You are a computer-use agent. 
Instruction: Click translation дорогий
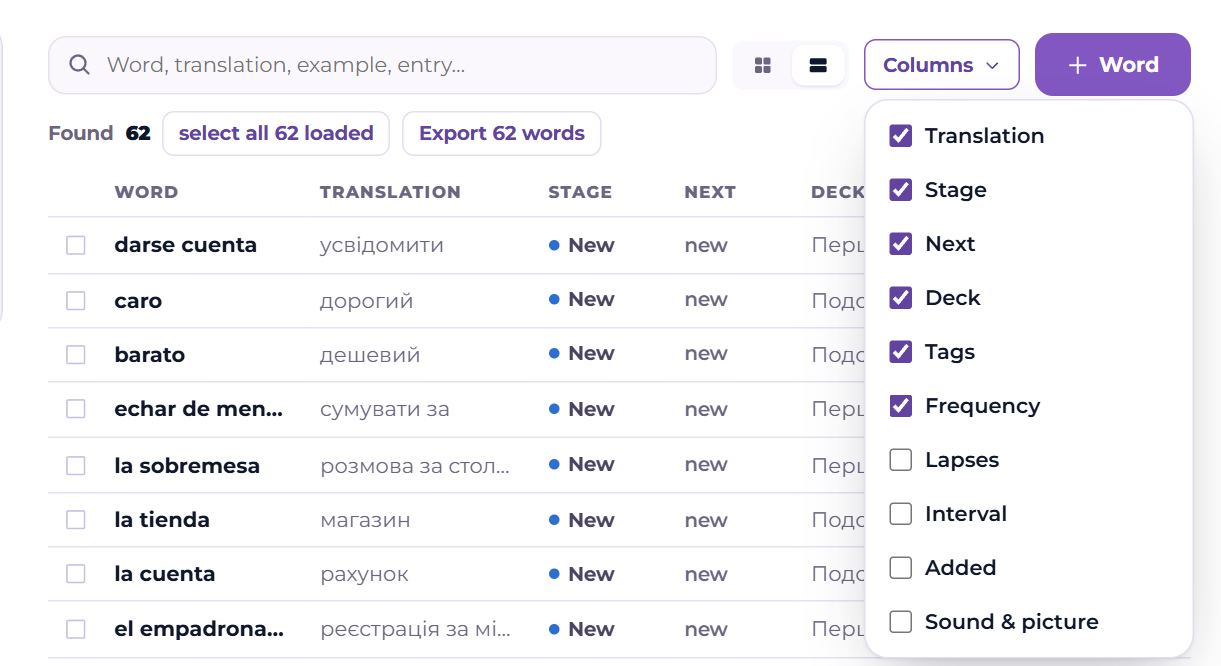(366, 301)
